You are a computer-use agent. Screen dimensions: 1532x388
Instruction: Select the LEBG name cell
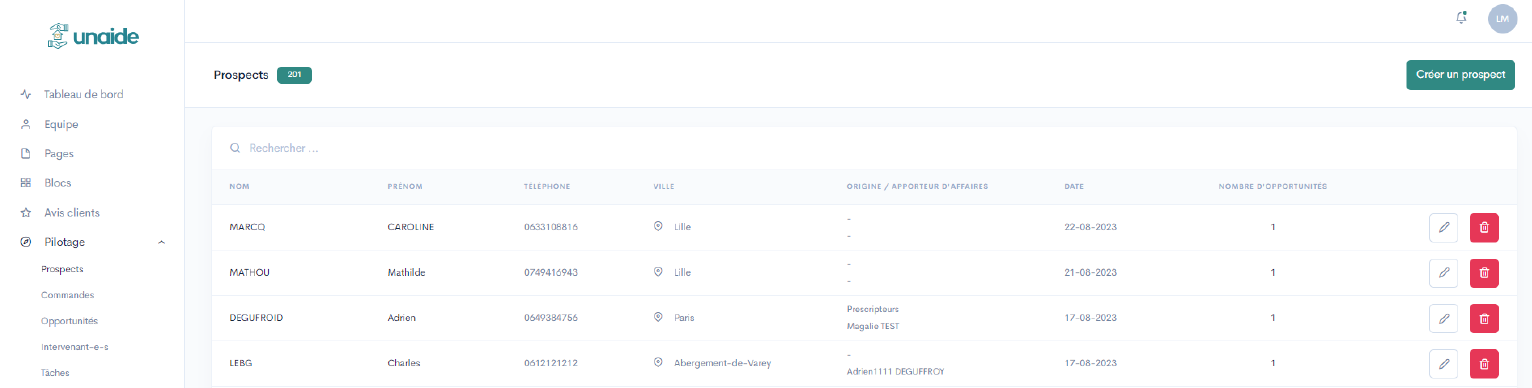(x=240, y=363)
